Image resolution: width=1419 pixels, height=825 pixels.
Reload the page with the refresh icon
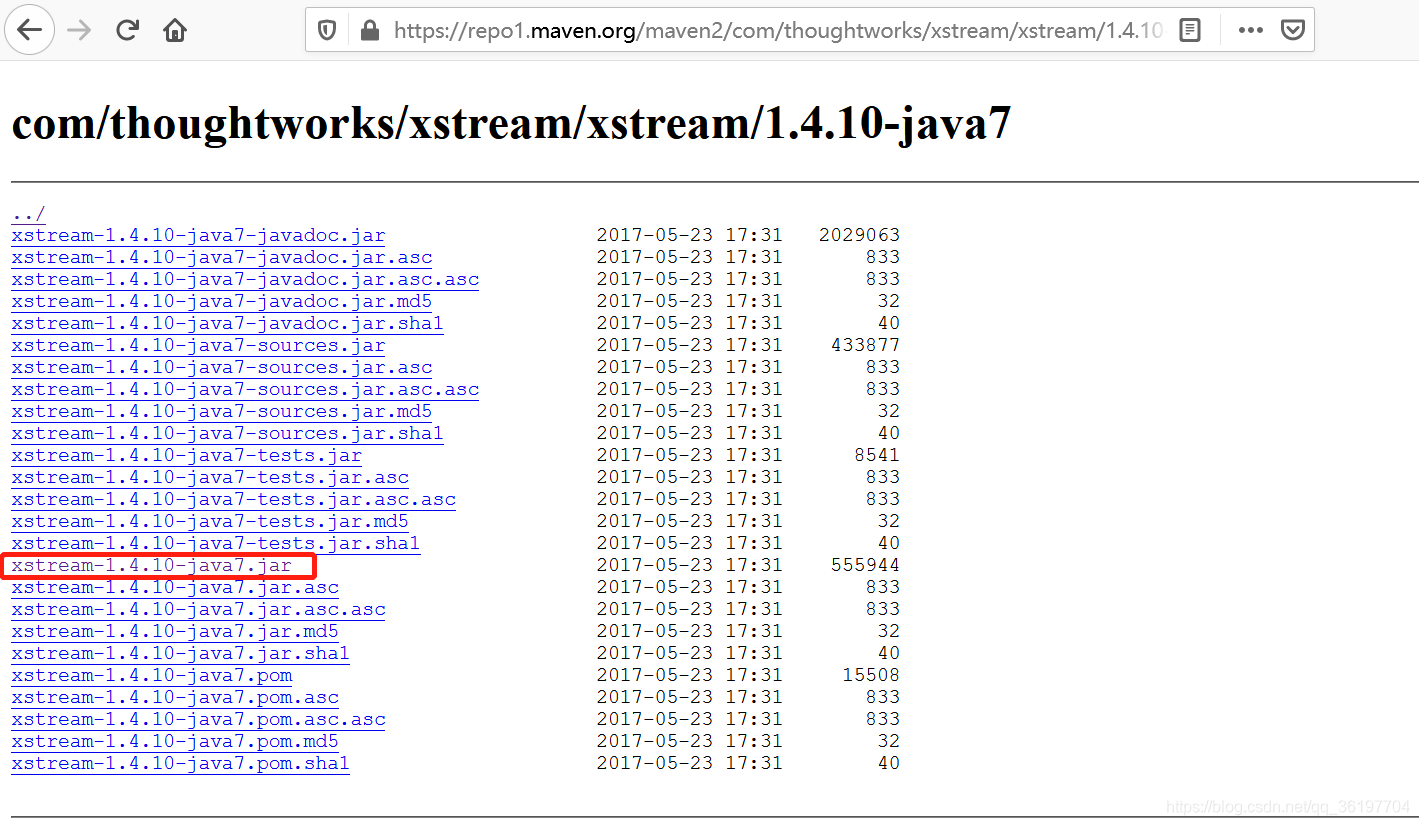point(127,30)
